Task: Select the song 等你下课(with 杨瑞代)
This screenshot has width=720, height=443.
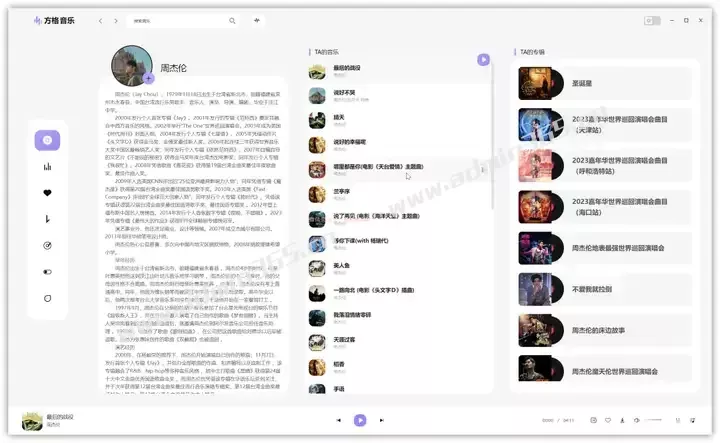Action: click(399, 244)
